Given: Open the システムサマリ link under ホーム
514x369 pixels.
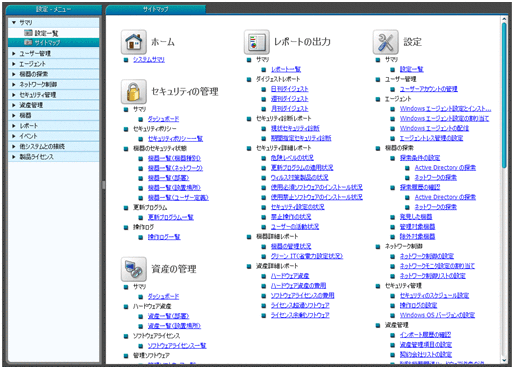Looking at the screenshot, I should tap(149, 60).
